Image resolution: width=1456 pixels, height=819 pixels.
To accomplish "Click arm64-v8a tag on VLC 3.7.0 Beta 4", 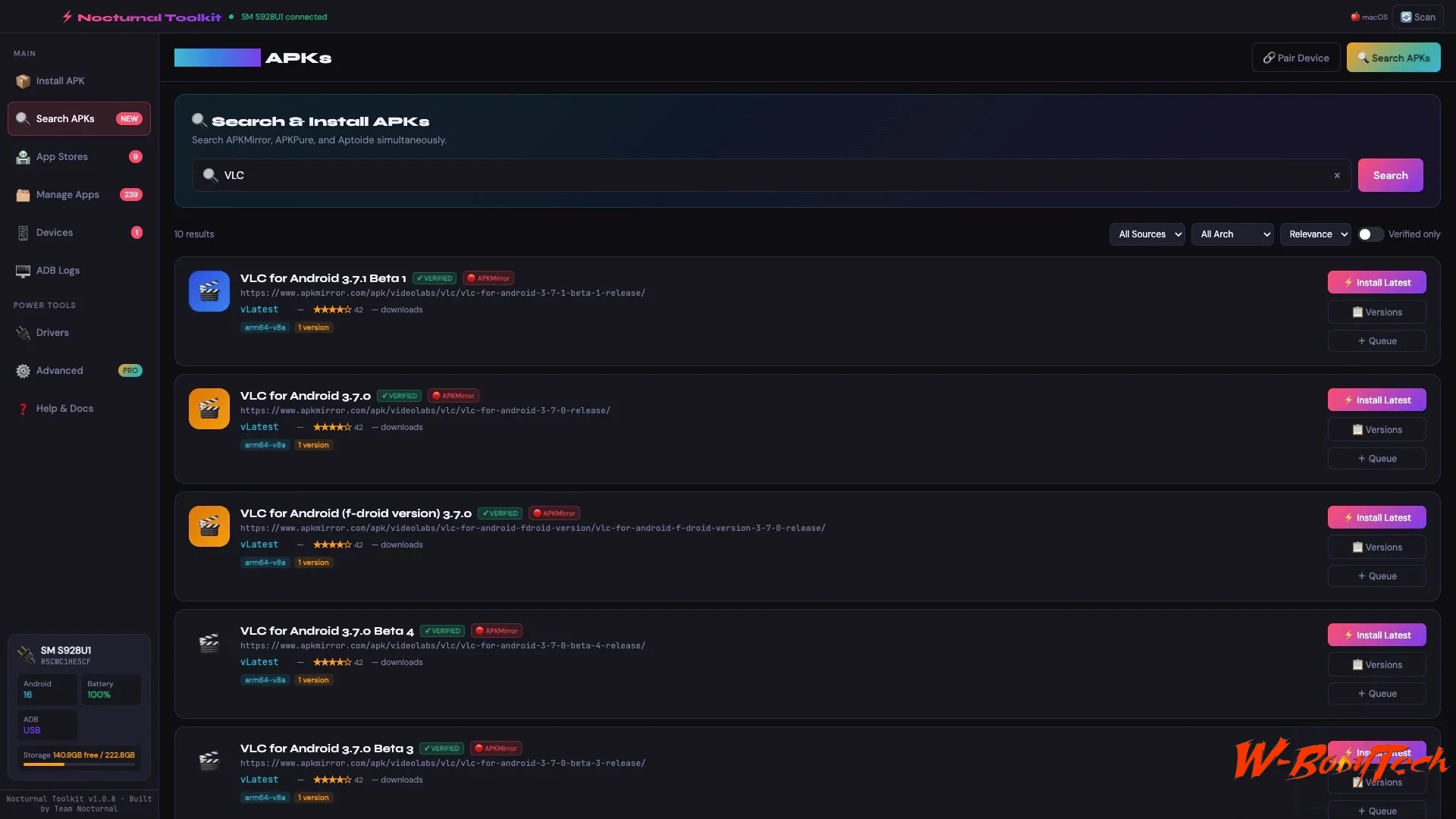I will (x=265, y=680).
